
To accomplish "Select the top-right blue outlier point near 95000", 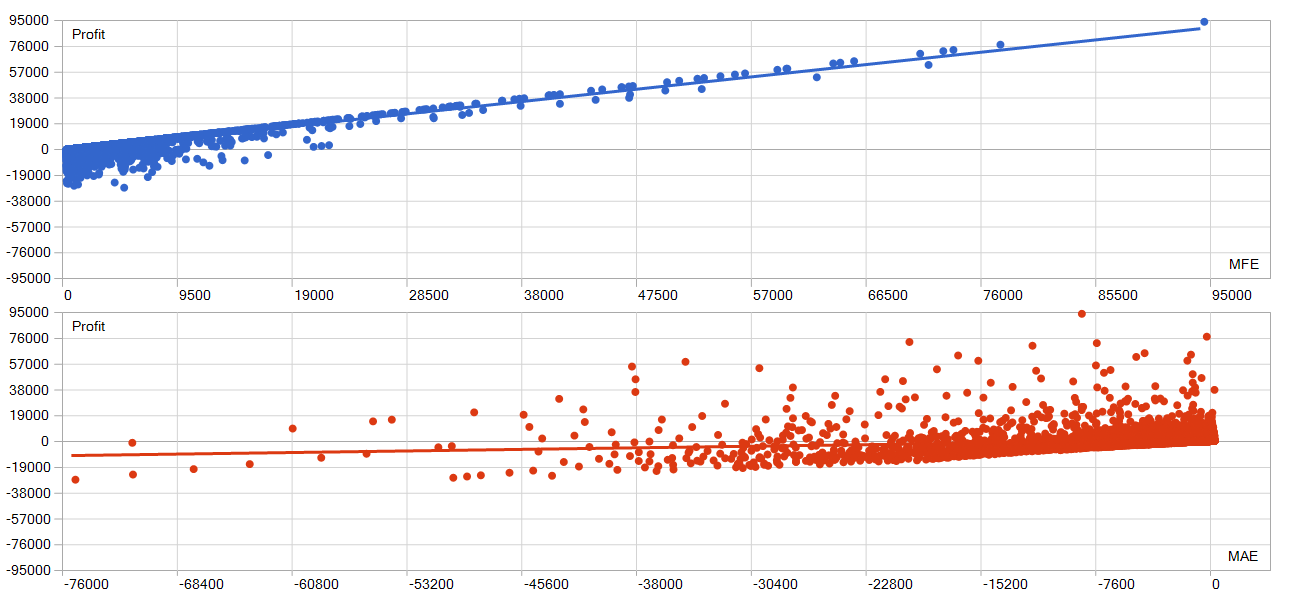I will click(x=1204, y=21).
